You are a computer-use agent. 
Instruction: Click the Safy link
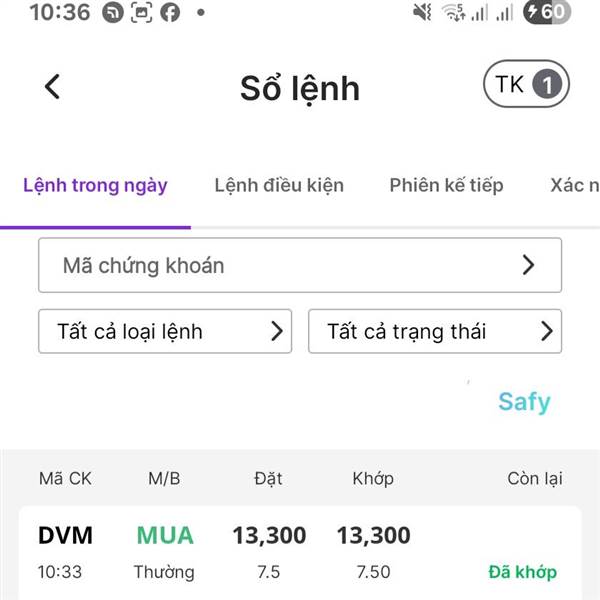(524, 402)
